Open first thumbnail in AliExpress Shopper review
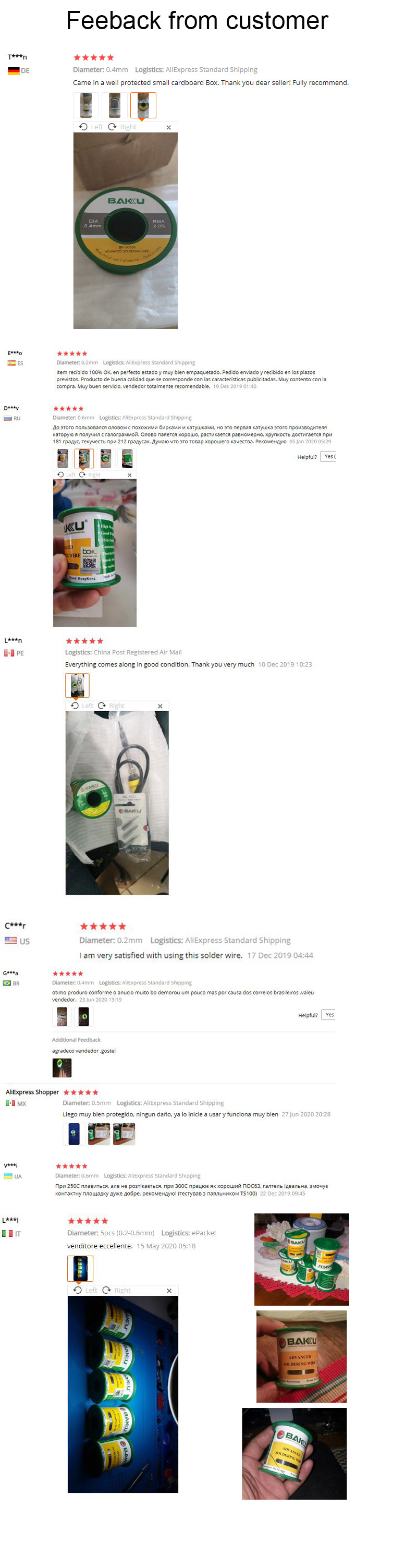 point(73,1134)
